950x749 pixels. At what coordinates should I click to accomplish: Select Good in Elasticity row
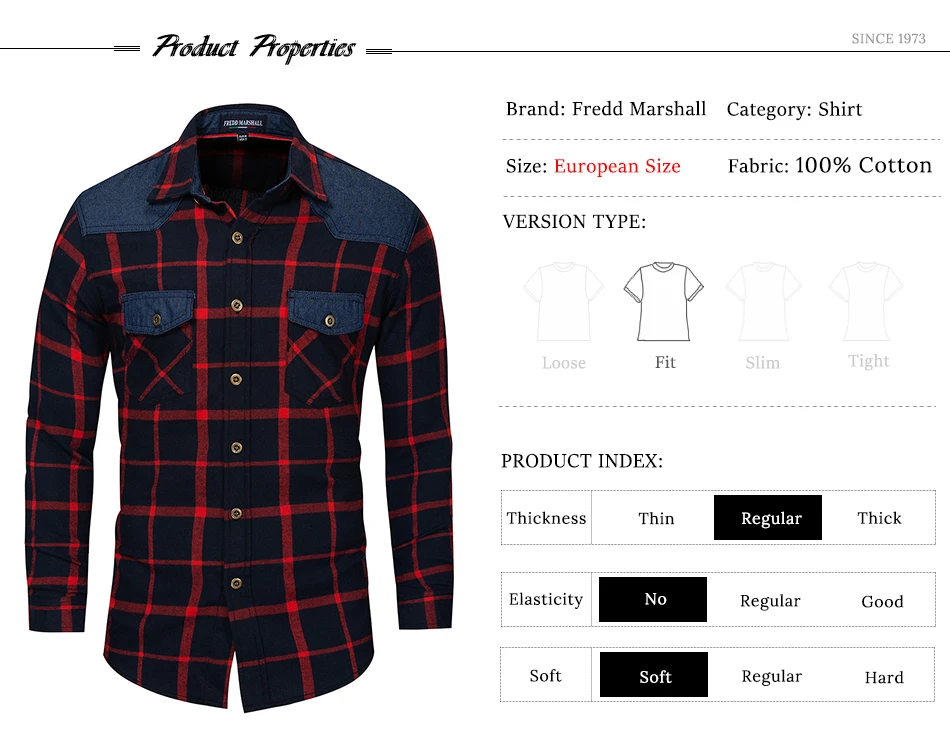(x=882, y=601)
